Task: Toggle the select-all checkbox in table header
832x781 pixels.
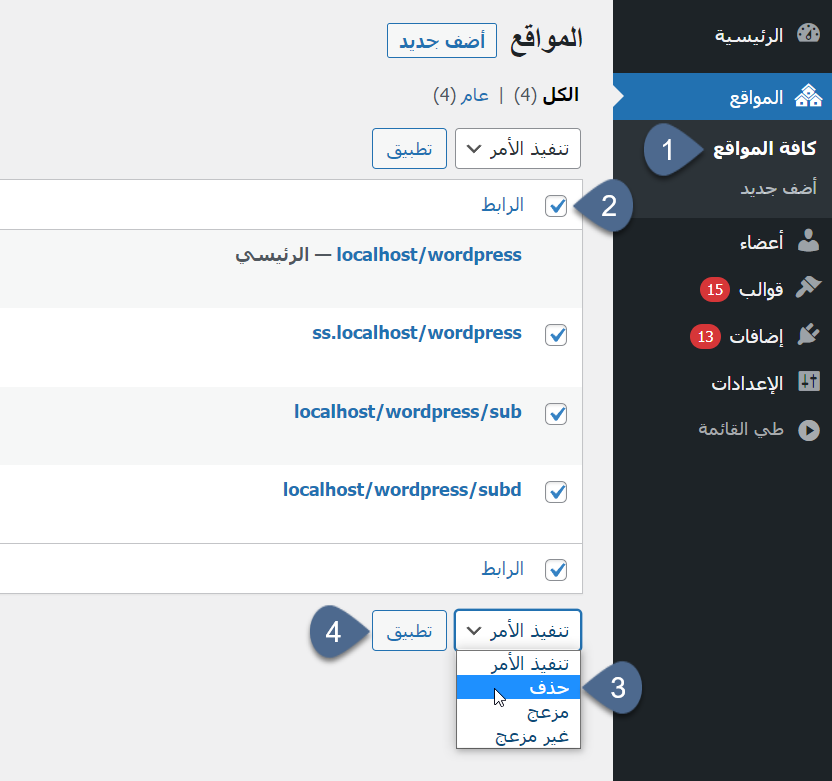Action: pyautogui.click(x=556, y=206)
